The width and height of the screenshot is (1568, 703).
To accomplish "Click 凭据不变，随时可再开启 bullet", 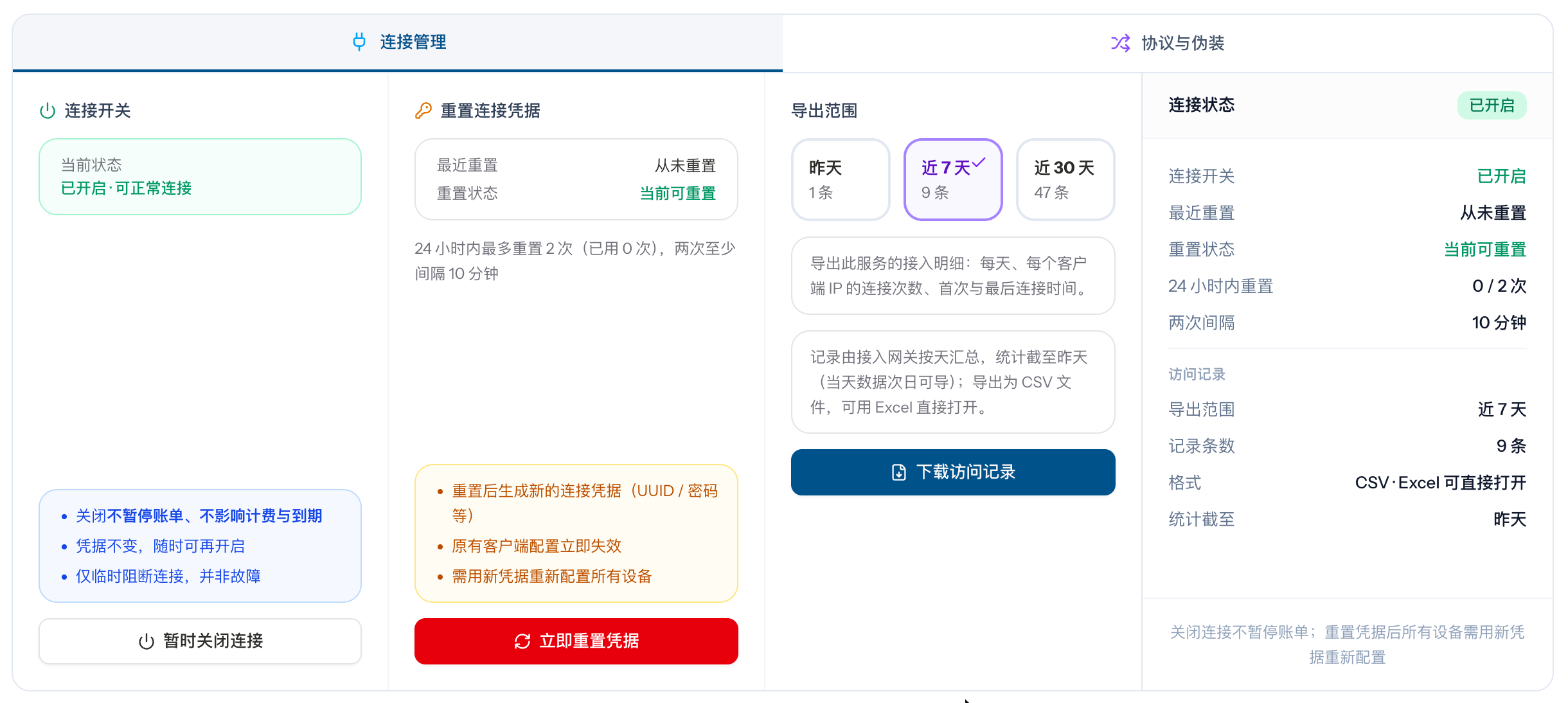I will (x=161, y=546).
